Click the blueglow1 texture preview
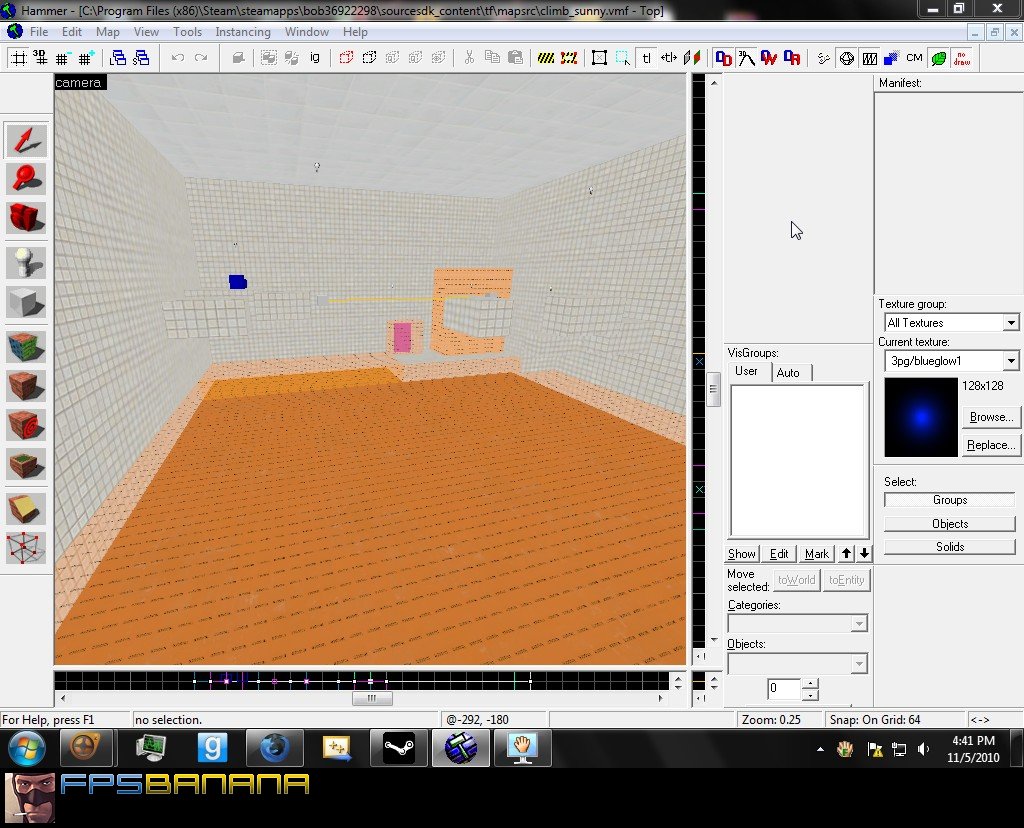 point(921,417)
